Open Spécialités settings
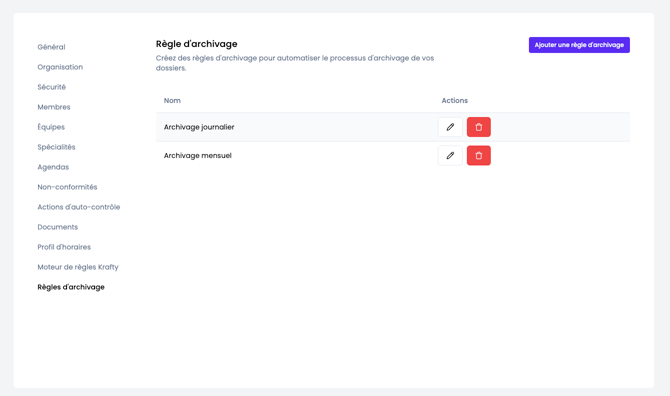This screenshot has height=396, width=670. tap(56, 147)
